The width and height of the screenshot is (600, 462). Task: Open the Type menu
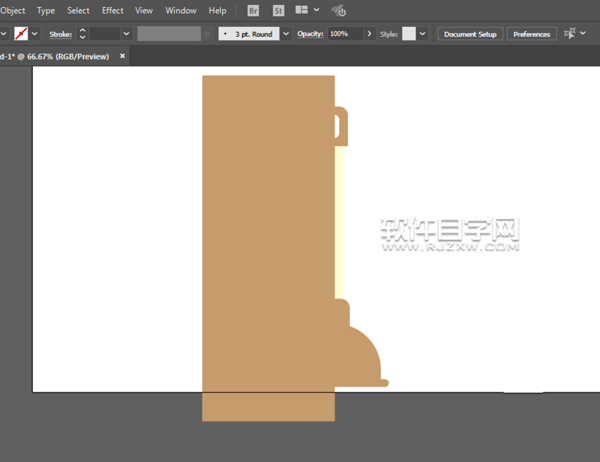tap(46, 10)
